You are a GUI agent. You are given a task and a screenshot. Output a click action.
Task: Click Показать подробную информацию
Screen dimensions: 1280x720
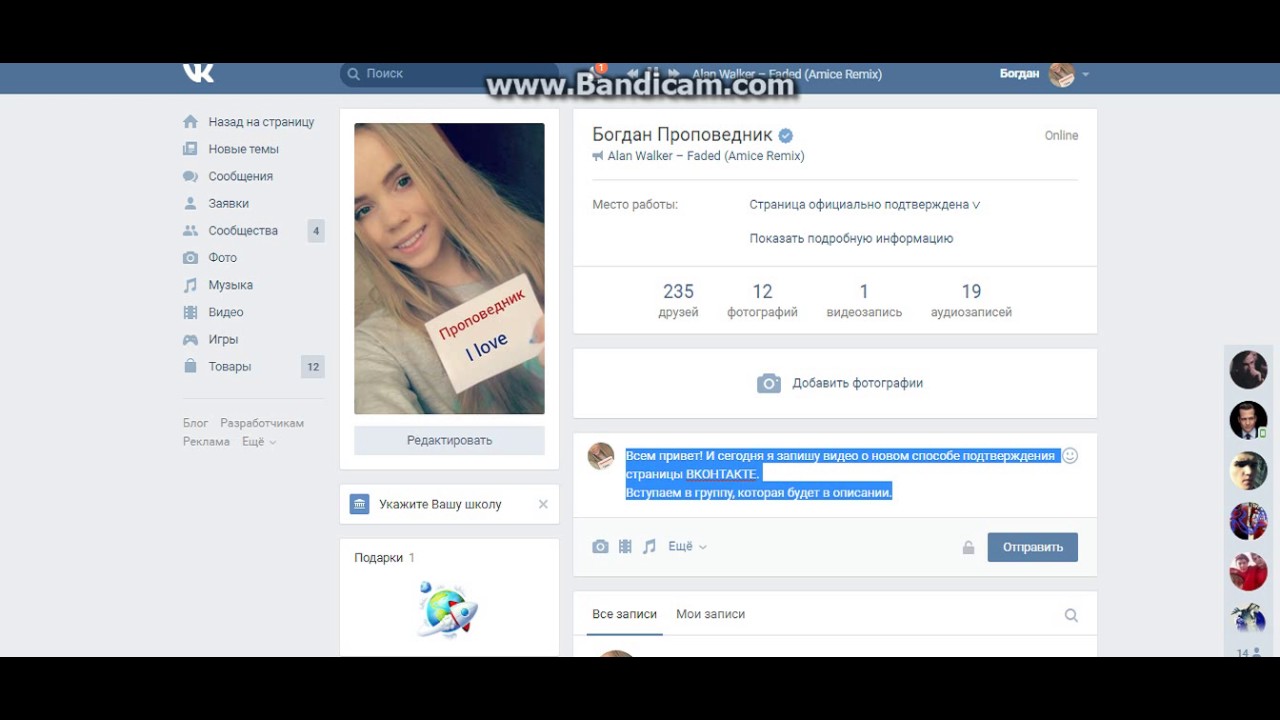[851, 238]
